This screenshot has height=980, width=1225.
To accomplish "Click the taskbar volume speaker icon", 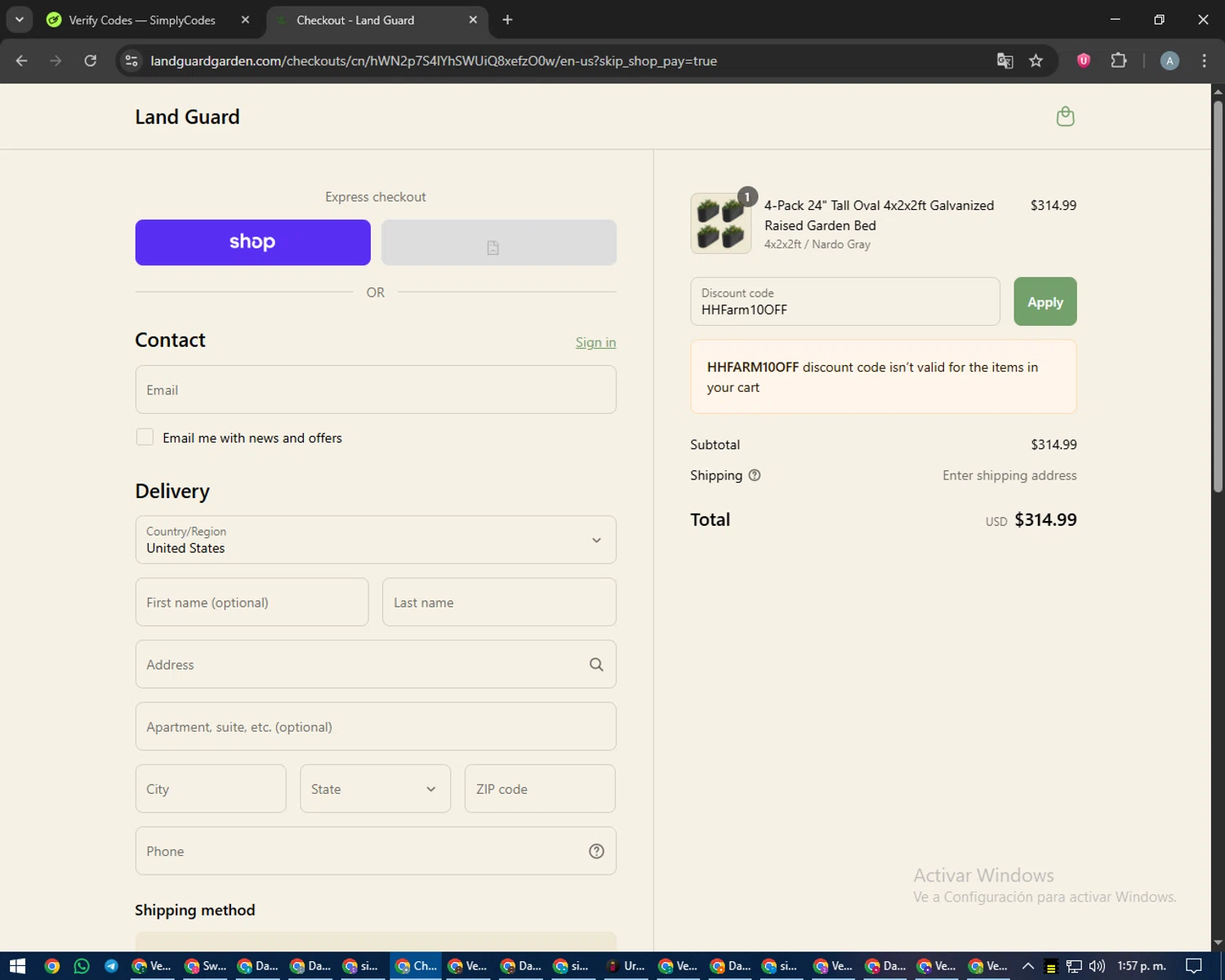I will tap(1097, 966).
